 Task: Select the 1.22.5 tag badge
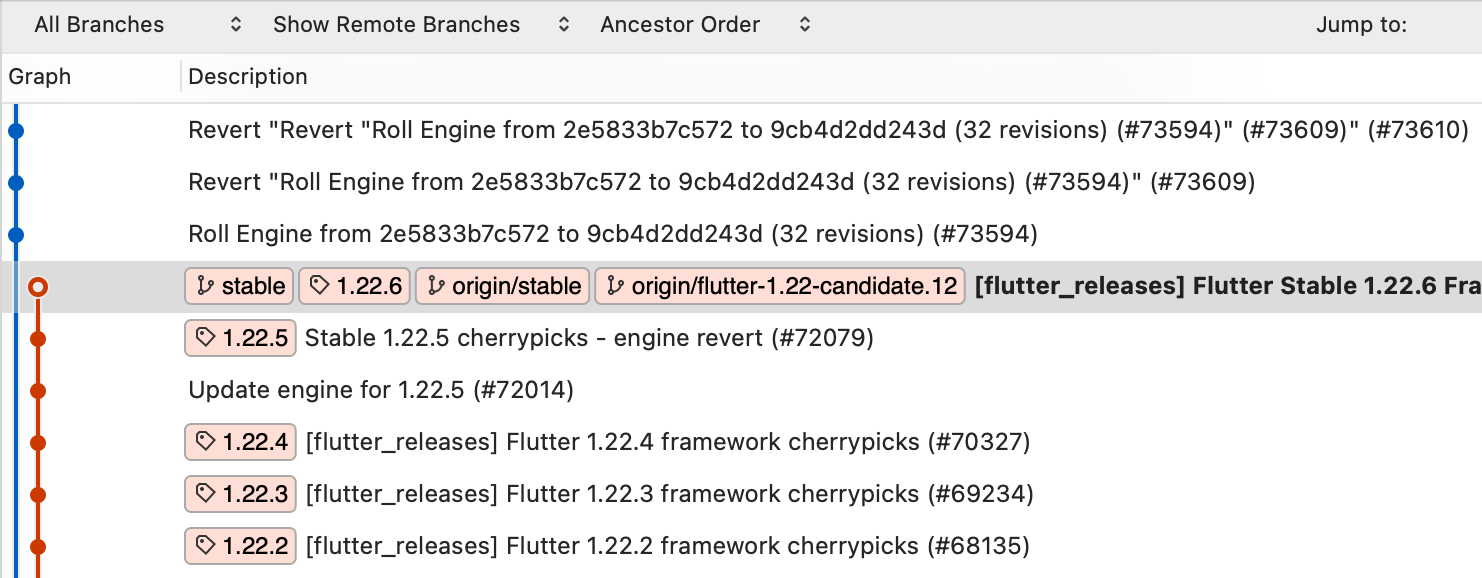240,339
